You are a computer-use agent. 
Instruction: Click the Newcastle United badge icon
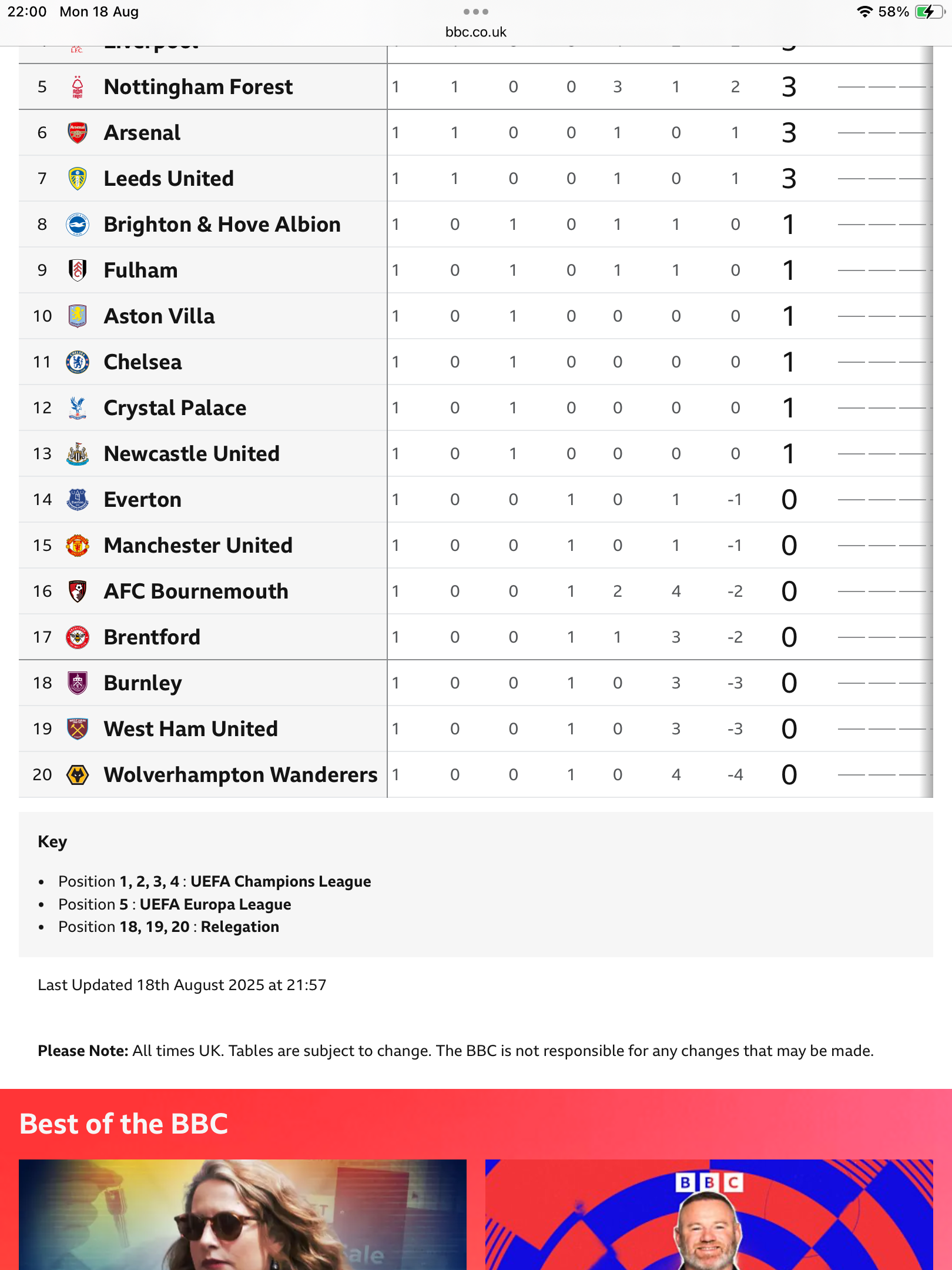click(78, 454)
